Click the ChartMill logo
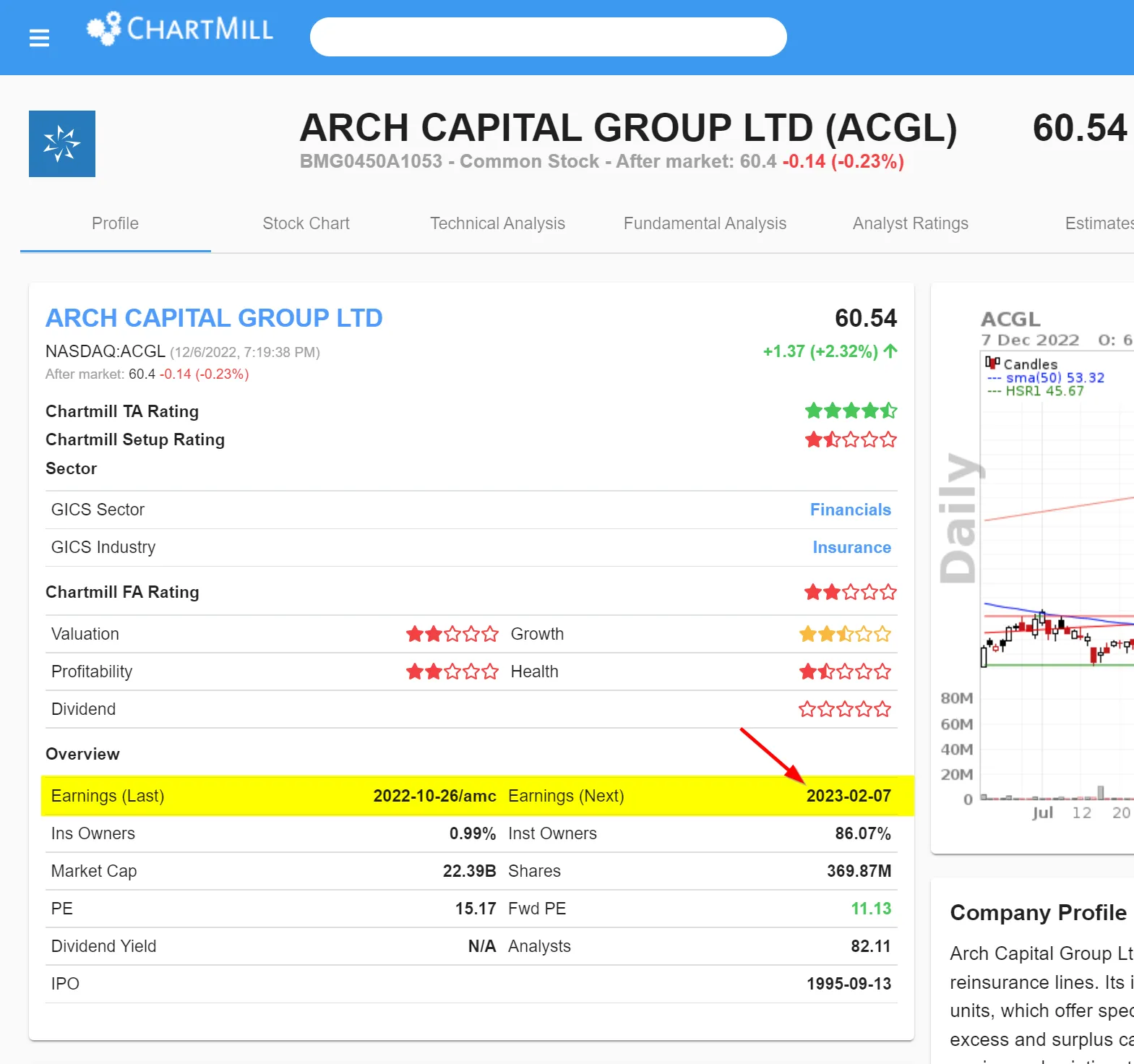 (x=179, y=29)
